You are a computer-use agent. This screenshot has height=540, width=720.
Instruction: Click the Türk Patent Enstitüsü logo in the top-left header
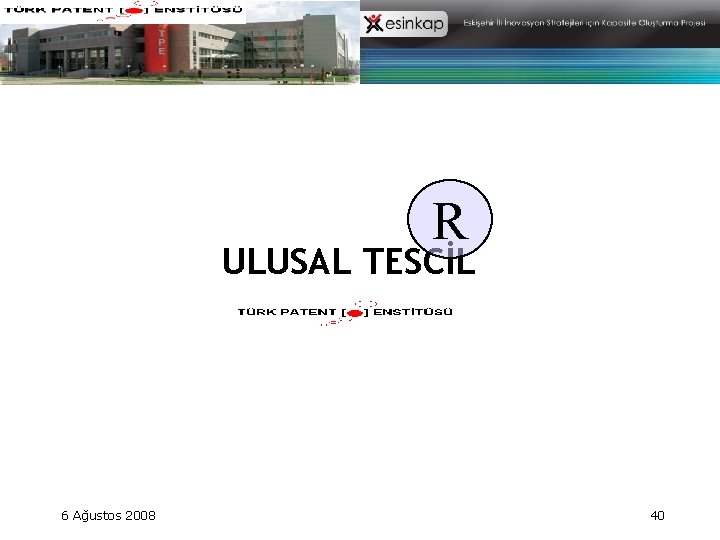click(123, 10)
